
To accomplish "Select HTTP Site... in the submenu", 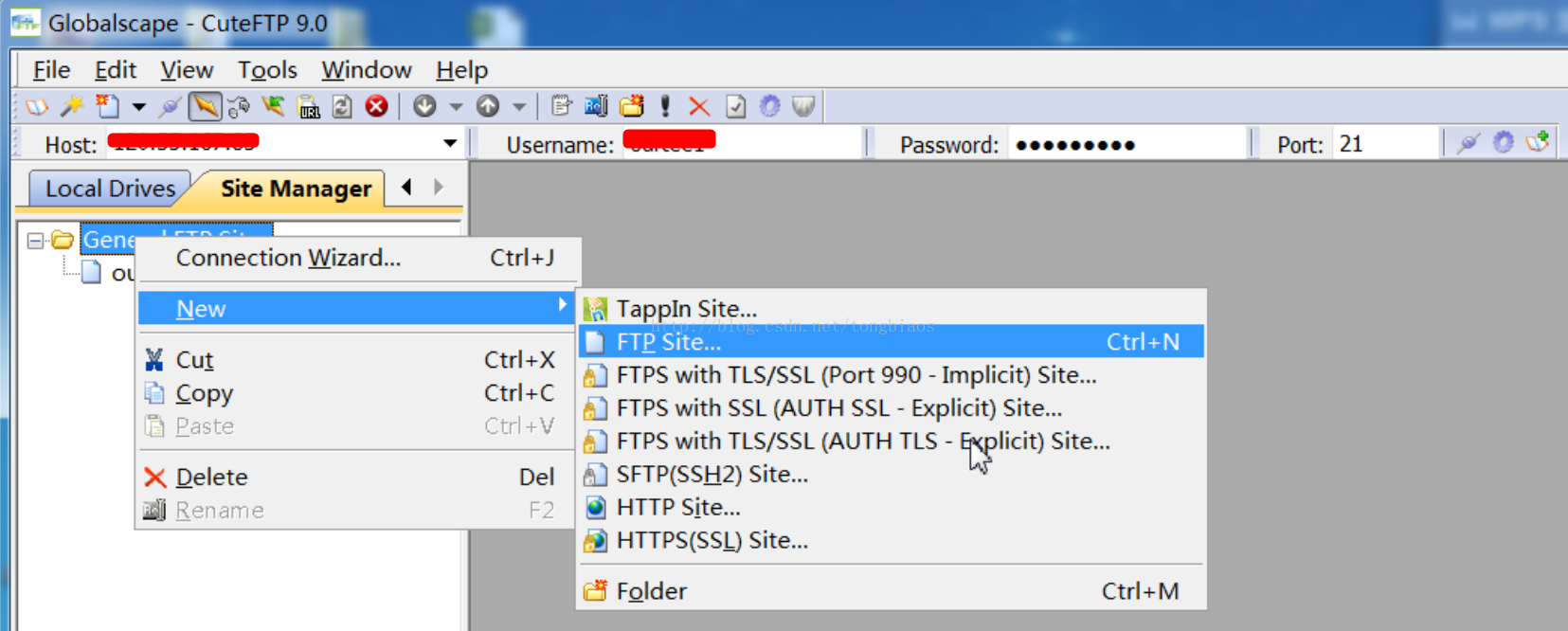I will click(891, 508).
